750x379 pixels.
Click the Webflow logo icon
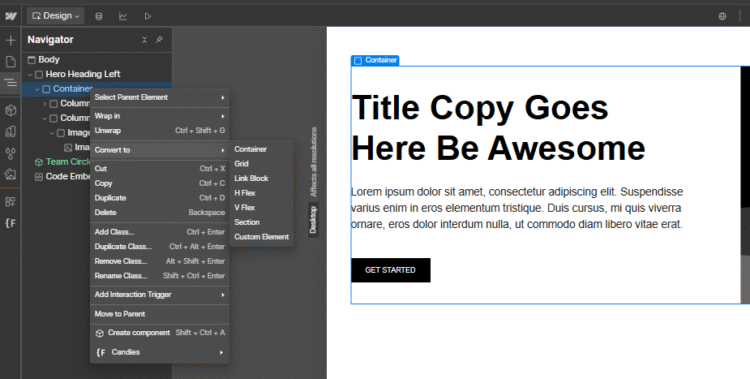pos(11,16)
